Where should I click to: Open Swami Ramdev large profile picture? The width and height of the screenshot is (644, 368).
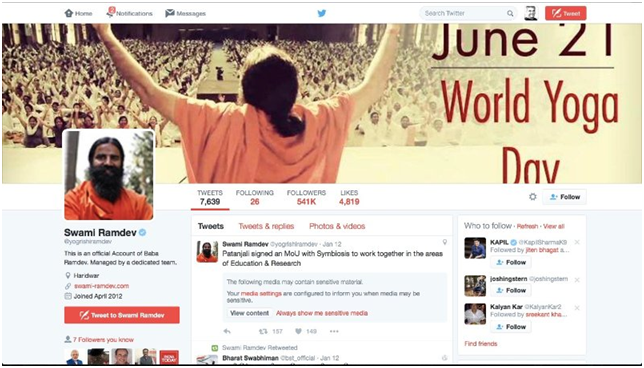(108, 175)
